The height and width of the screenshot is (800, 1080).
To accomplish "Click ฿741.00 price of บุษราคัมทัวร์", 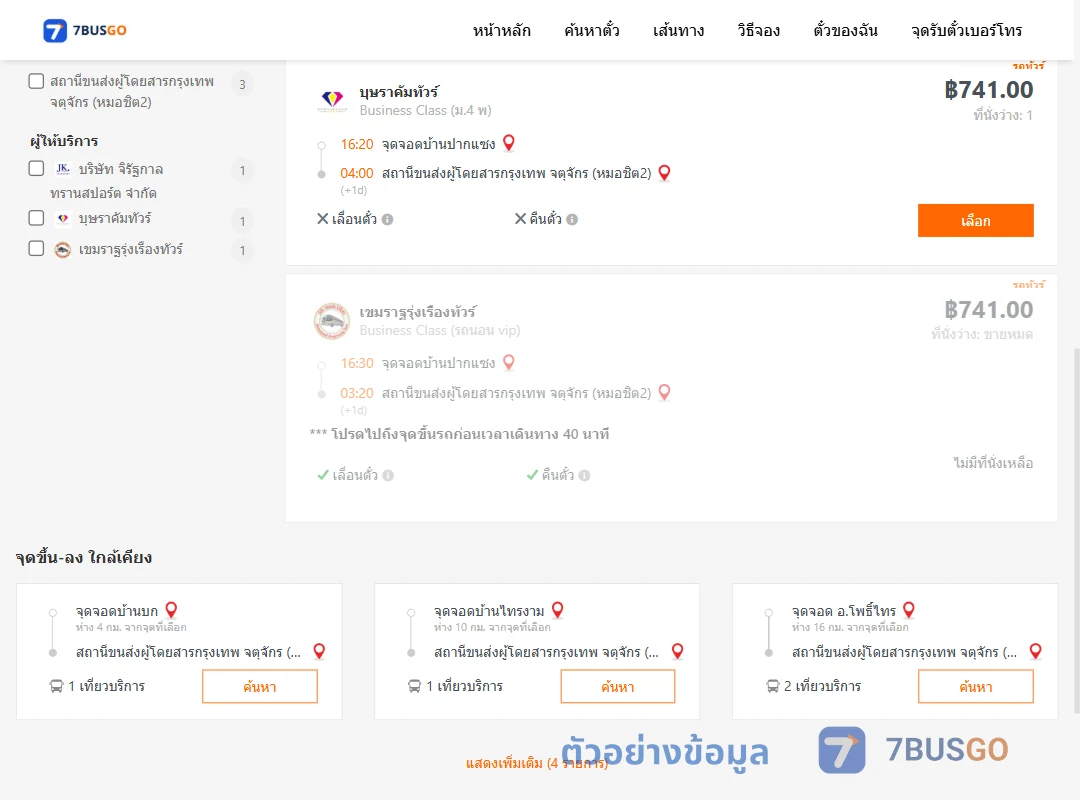I will pyautogui.click(x=988, y=90).
